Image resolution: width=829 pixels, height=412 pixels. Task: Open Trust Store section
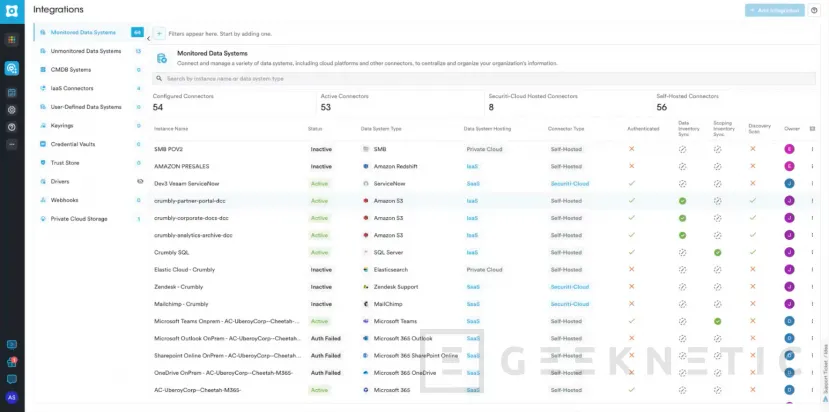(65, 163)
